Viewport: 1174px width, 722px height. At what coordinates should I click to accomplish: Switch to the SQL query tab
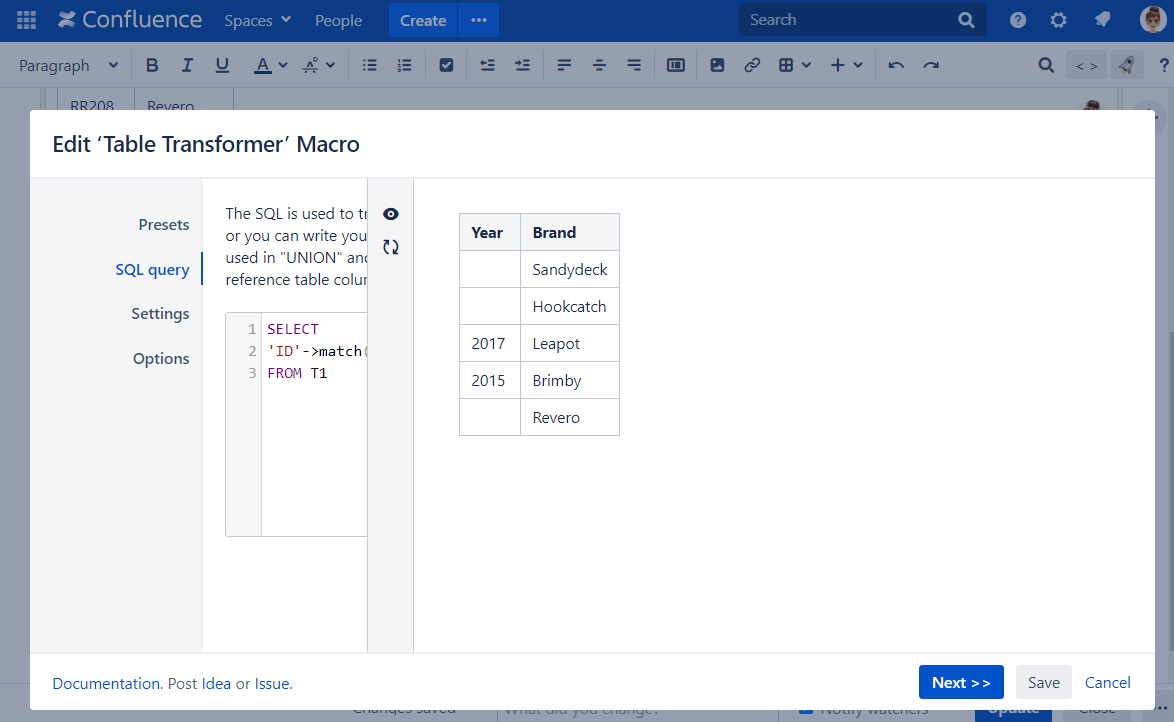152,270
